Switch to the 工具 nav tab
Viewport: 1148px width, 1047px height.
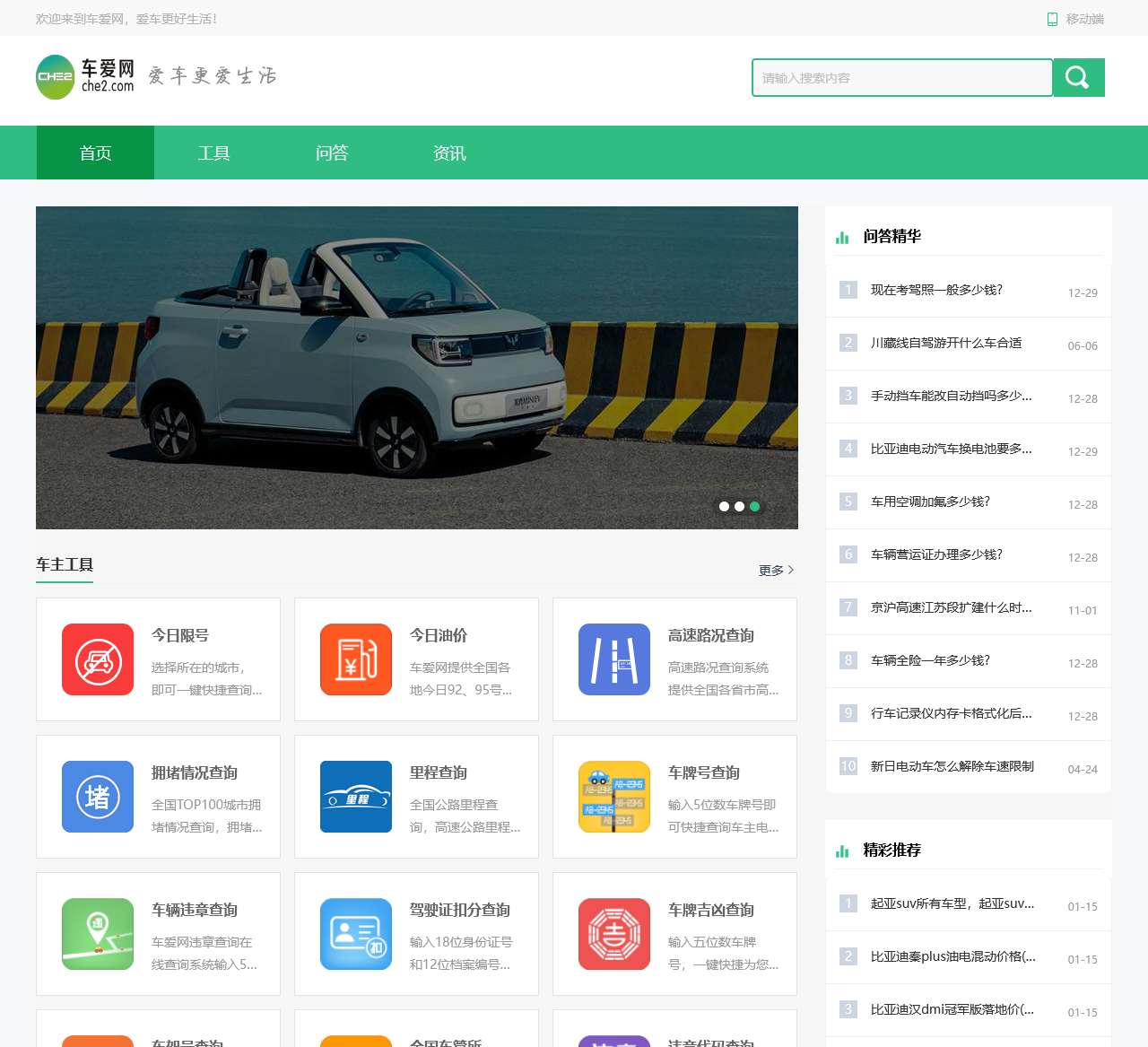pyautogui.click(x=213, y=153)
